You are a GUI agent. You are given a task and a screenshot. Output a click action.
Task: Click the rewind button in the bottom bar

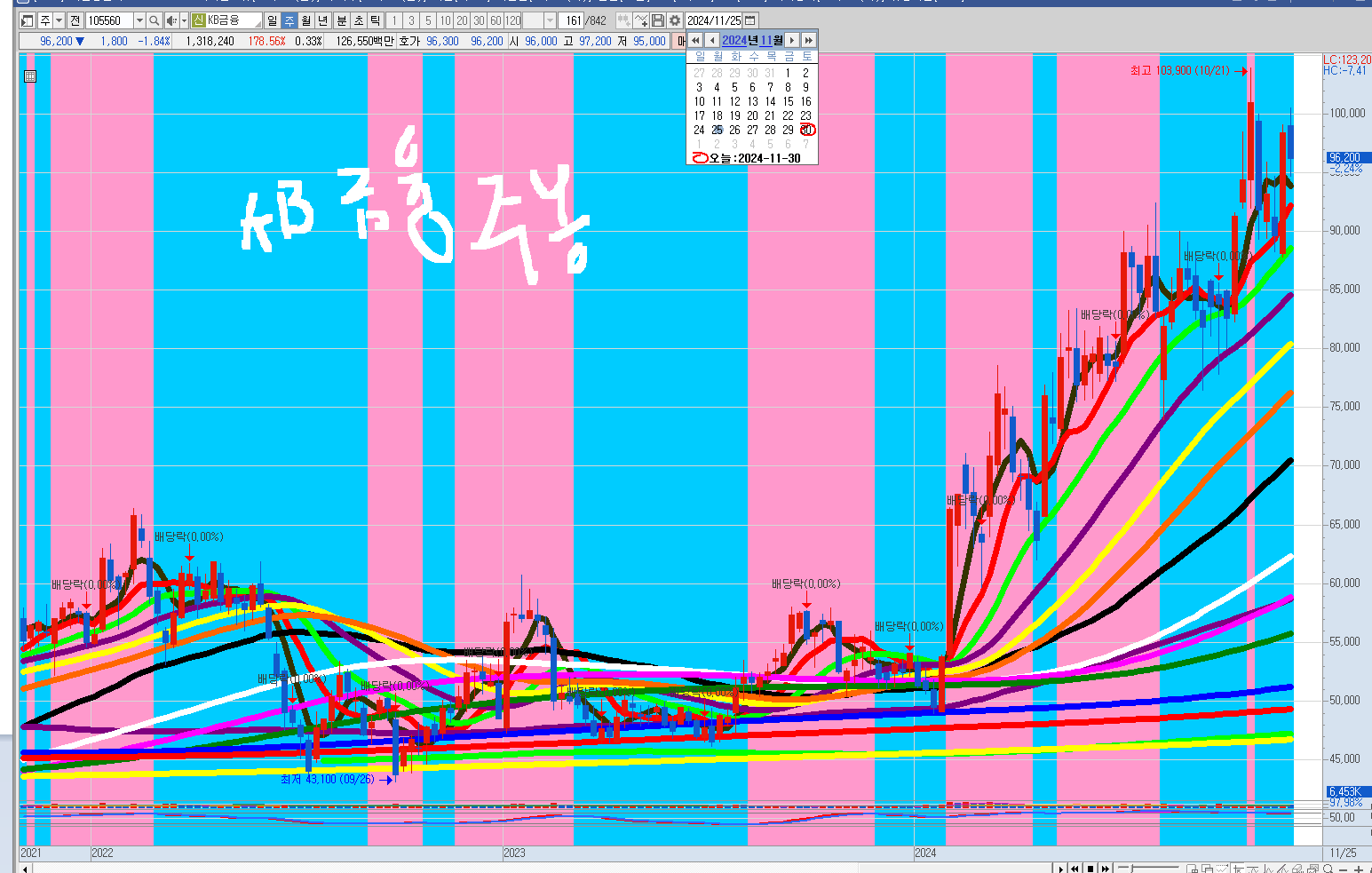pos(1075,868)
